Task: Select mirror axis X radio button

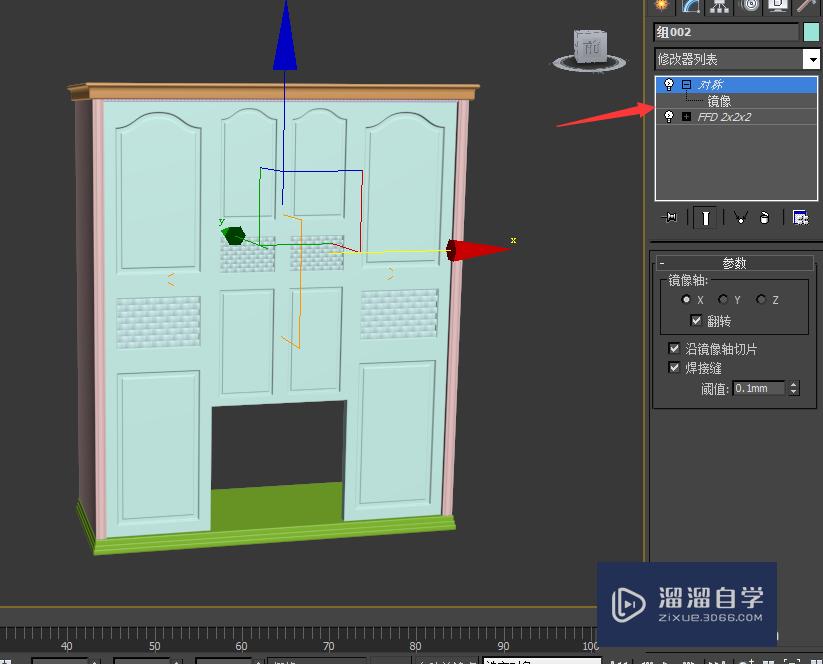Action: [x=685, y=299]
